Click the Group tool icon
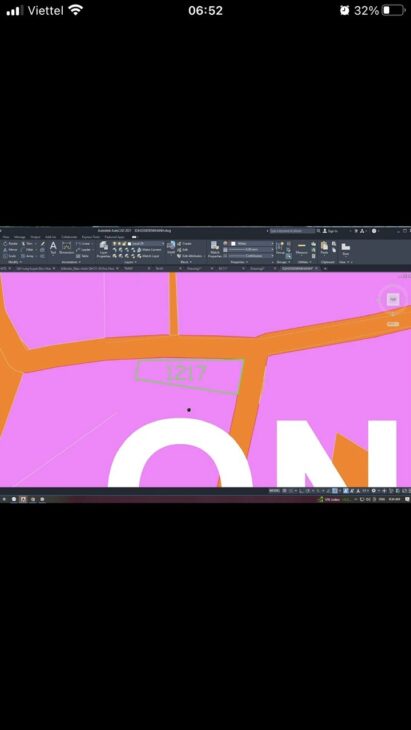 click(x=281, y=247)
